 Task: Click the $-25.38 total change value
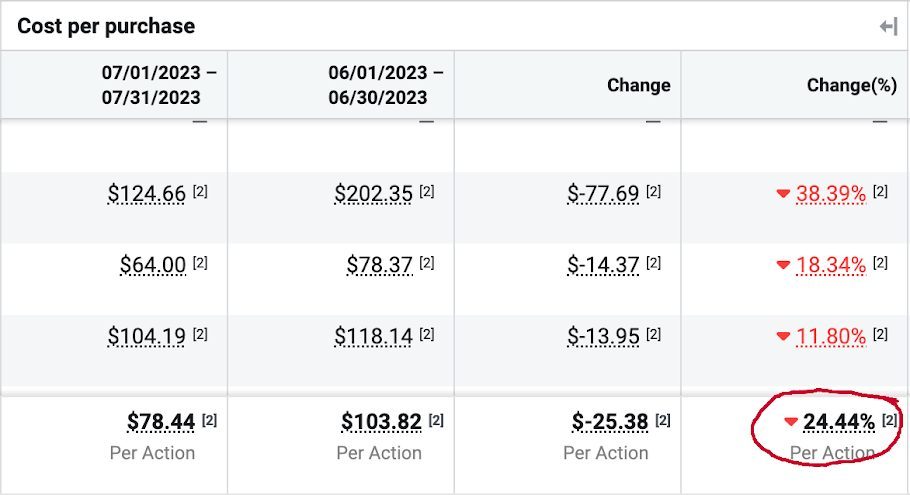(610, 422)
